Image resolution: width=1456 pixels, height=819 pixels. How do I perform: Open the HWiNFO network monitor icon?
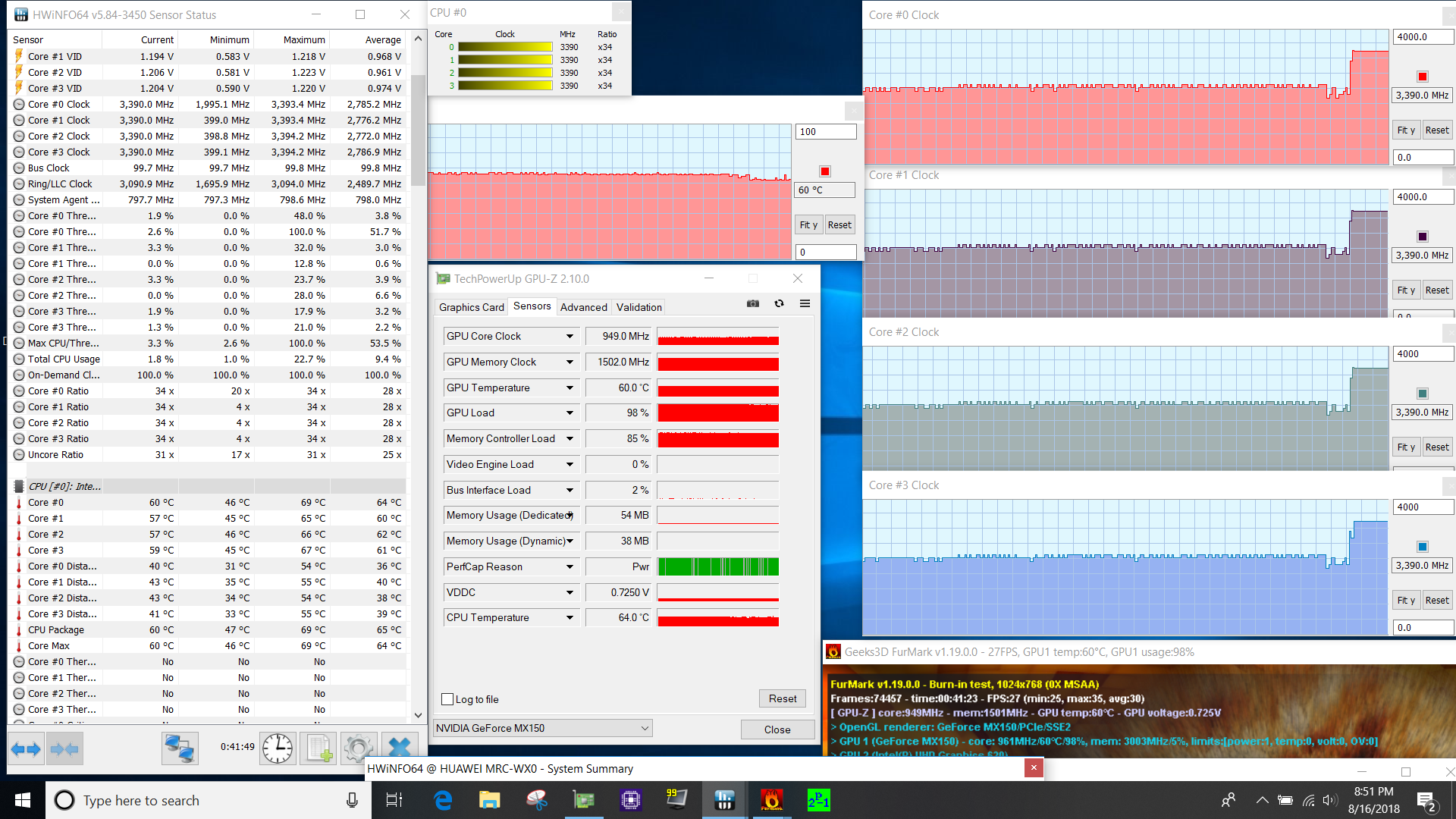pos(180,748)
